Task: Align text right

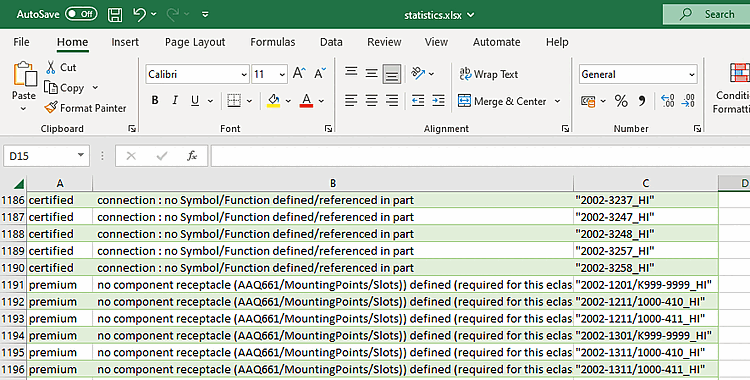Action: coord(392,101)
